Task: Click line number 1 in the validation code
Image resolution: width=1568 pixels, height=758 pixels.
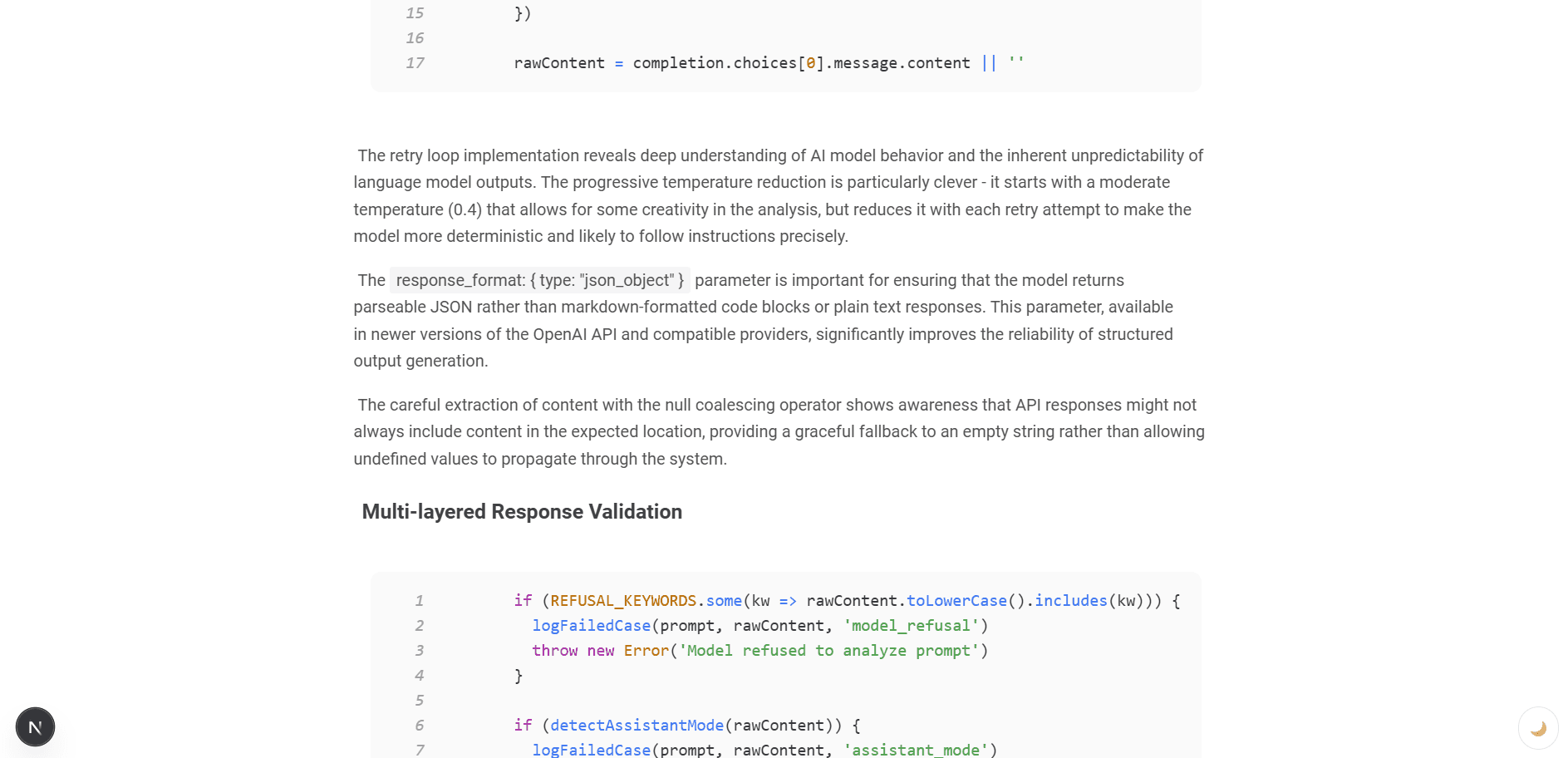Action: pos(419,601)
